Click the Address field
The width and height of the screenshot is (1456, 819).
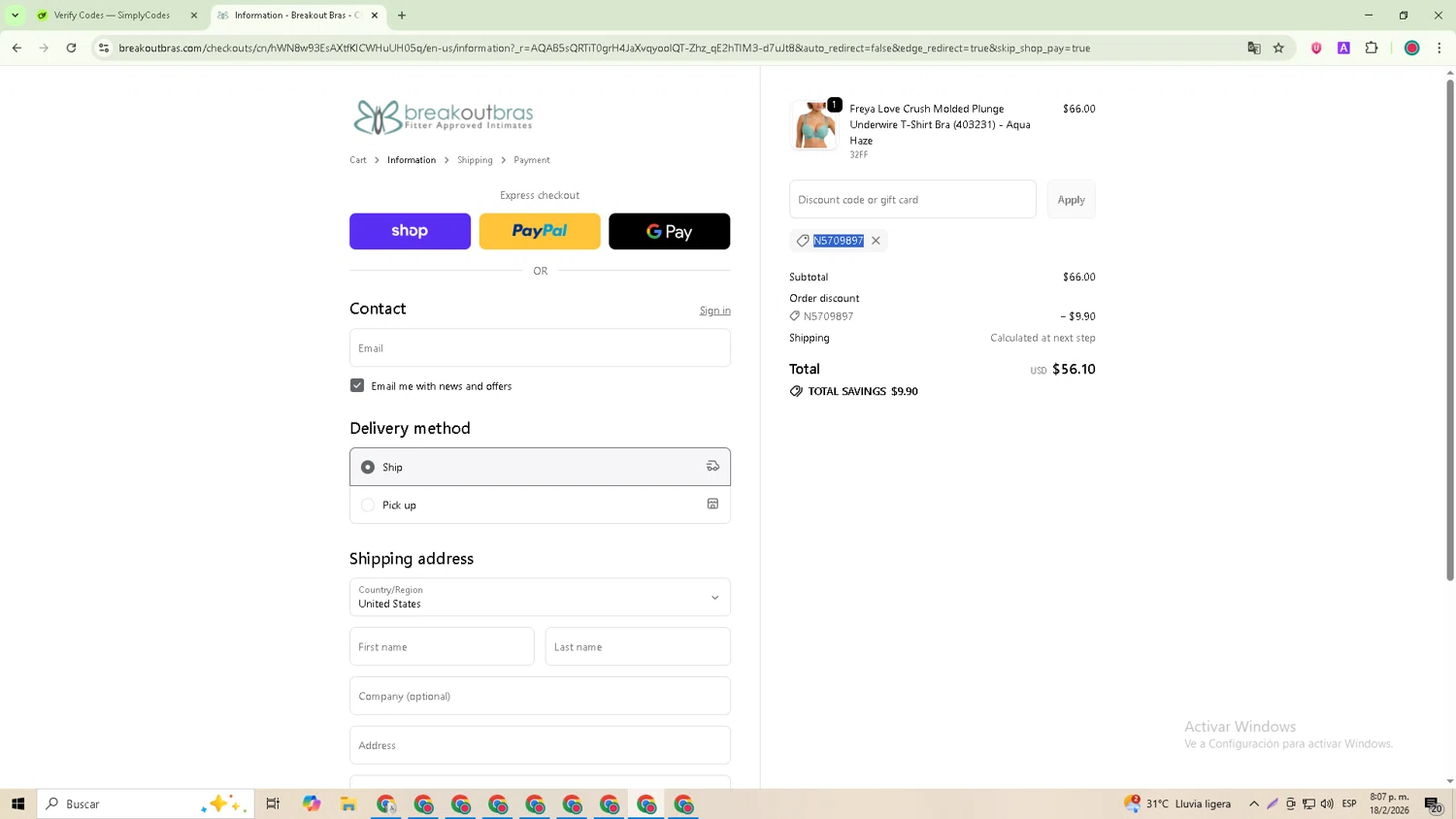(540, 745)
